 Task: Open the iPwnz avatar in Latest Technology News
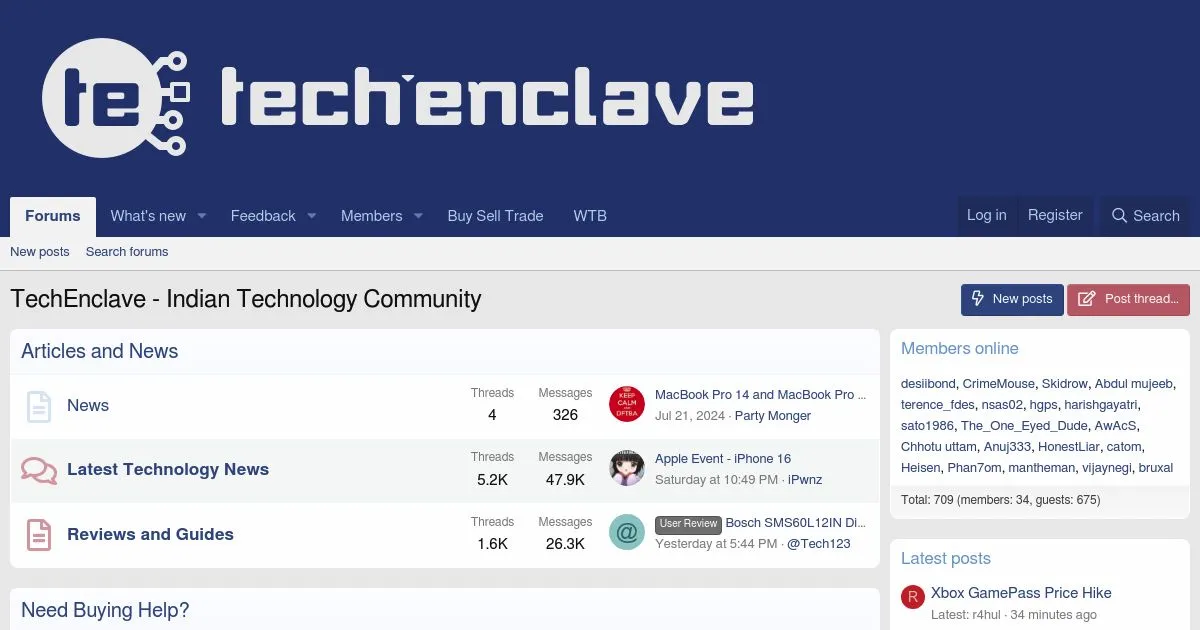coord(627,468)
